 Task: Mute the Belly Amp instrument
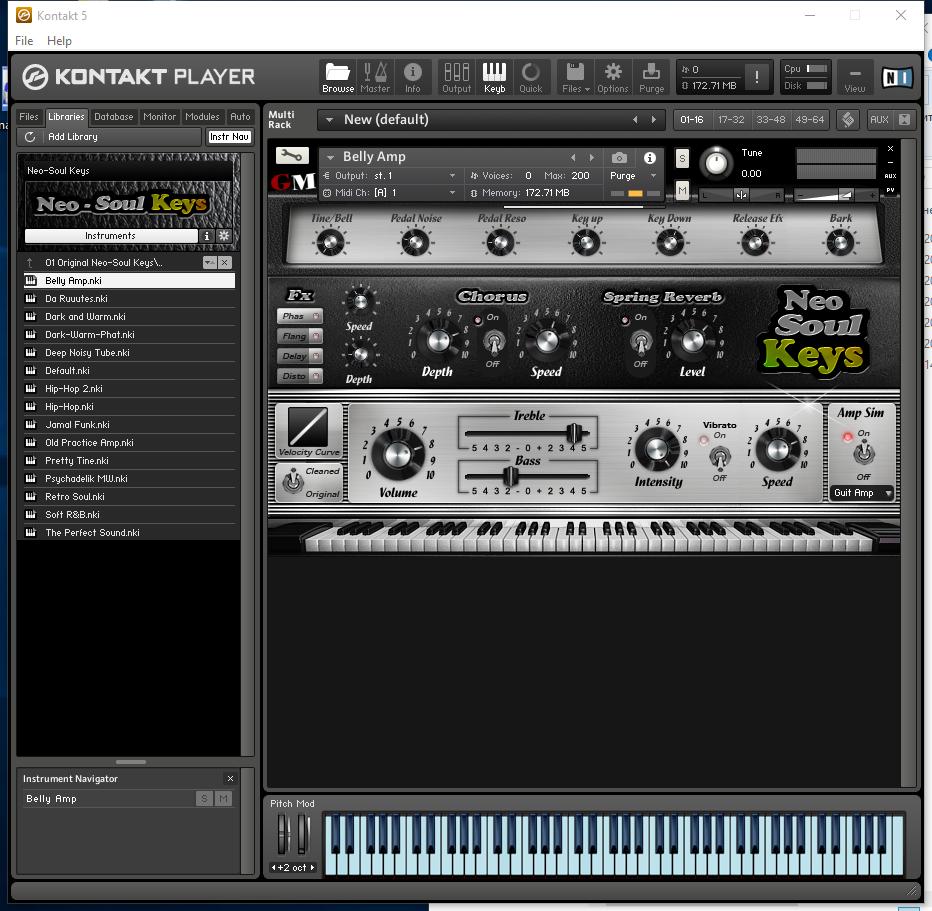click(x=682, y=190)
